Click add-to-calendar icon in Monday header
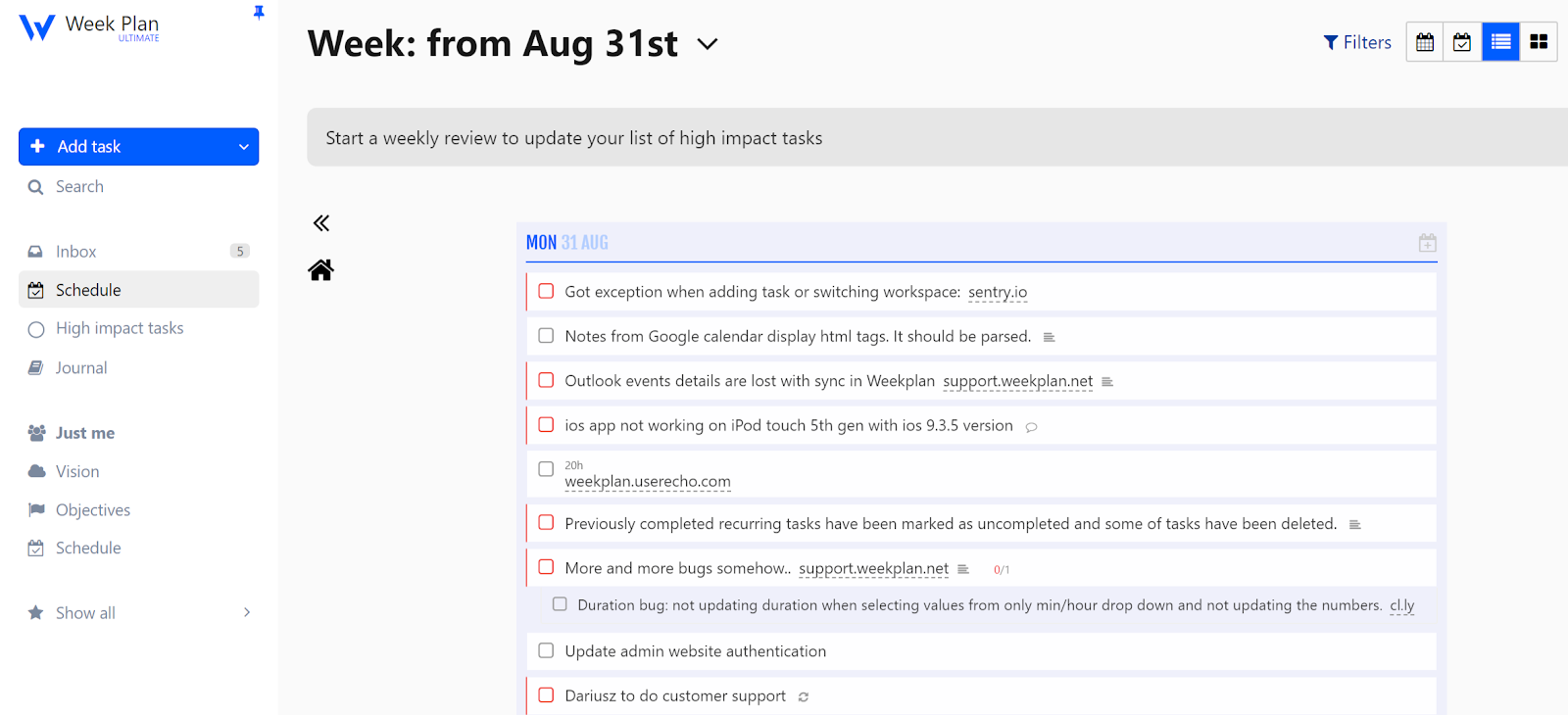 (1427, 243)
